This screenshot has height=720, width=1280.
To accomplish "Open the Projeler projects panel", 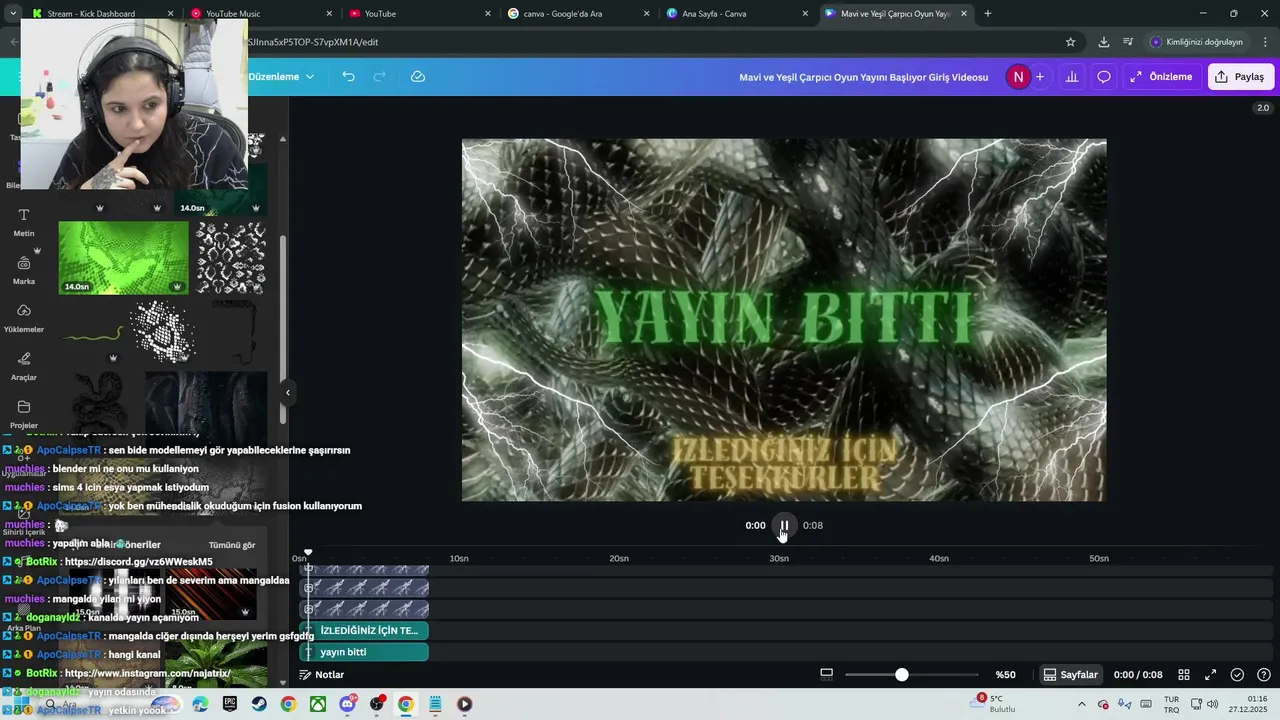I will pos(24,414).
